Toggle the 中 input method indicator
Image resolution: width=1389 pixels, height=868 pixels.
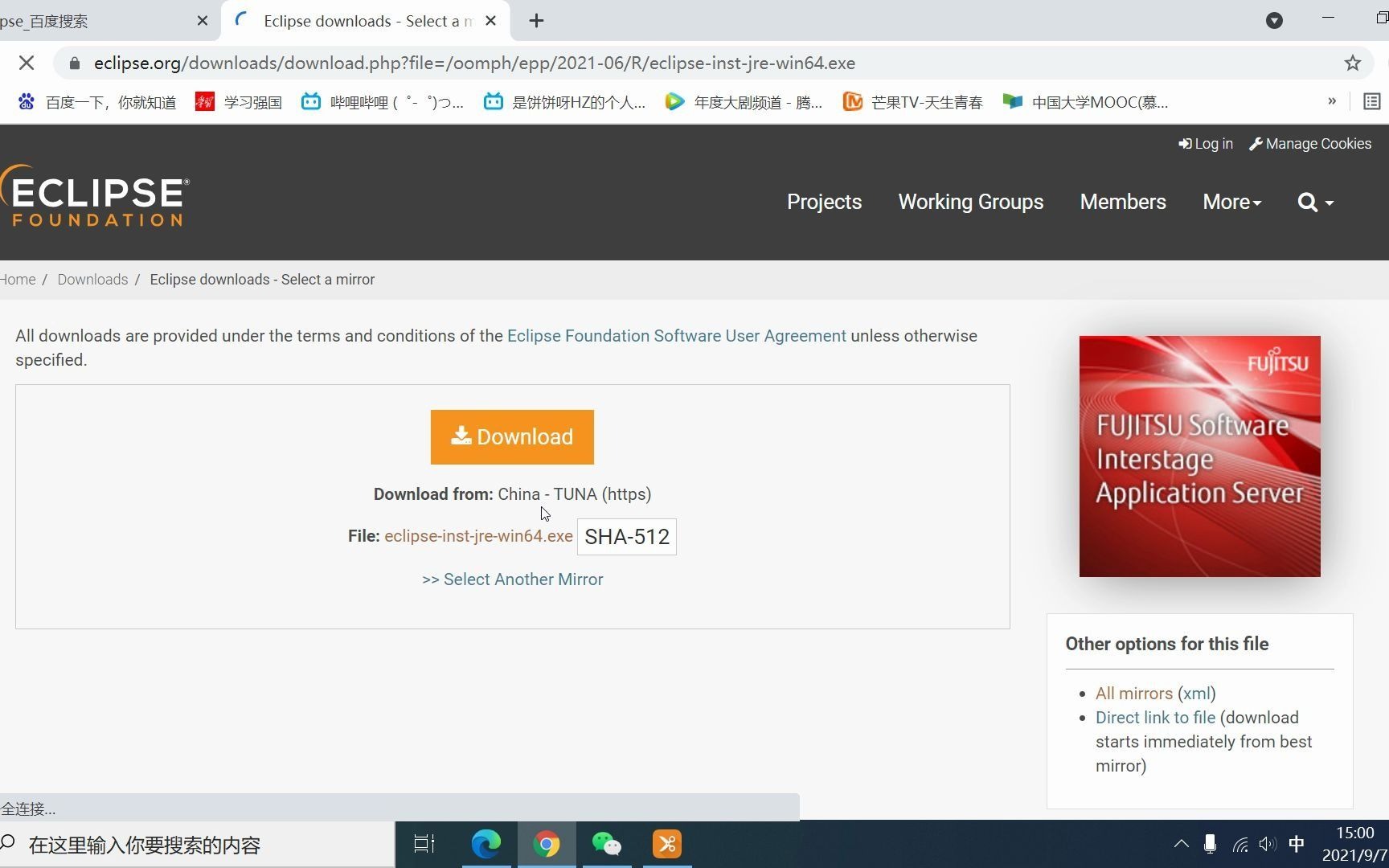click(x=1297, y=844)
